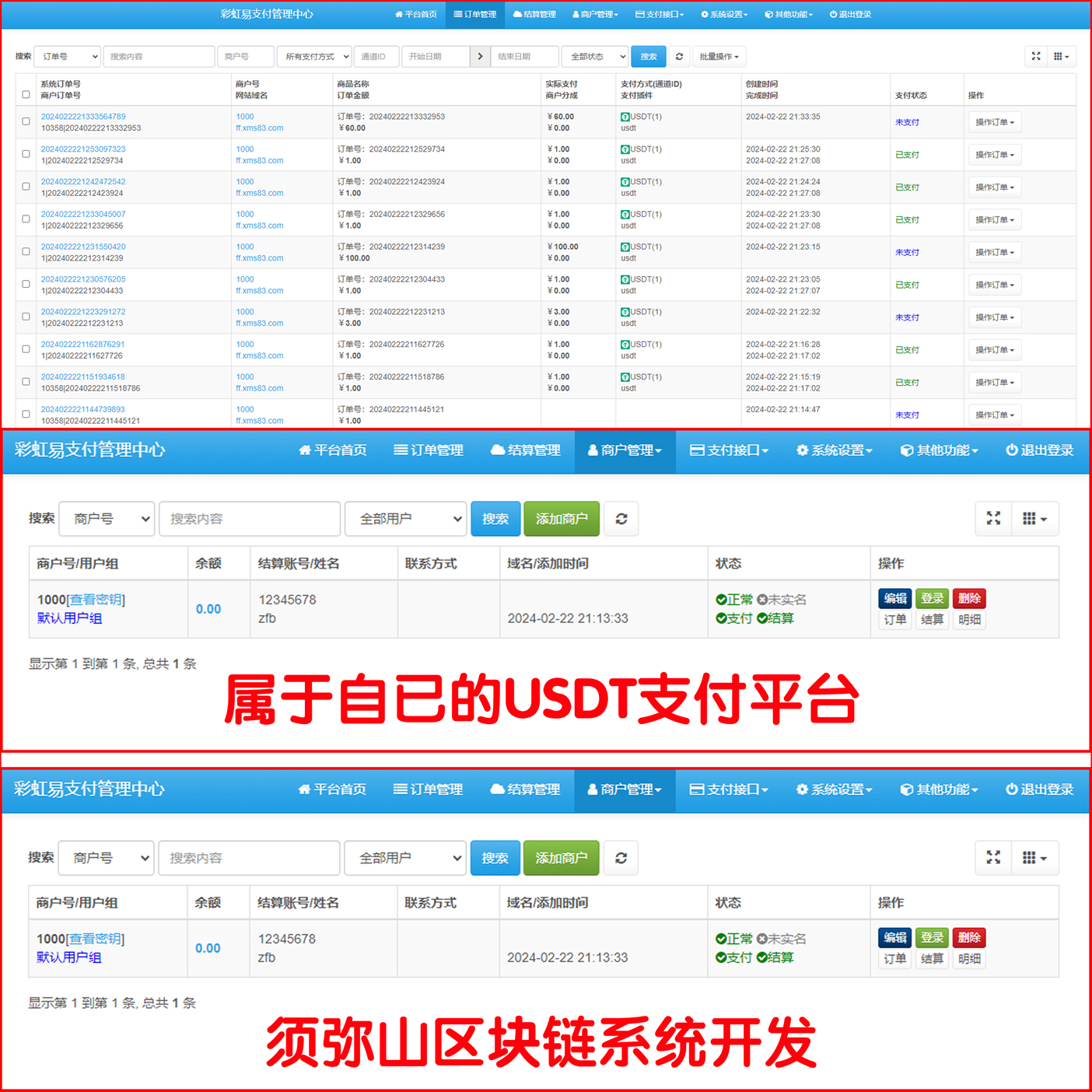The image size is (1092, 1092).
Task: Check the ¥100.00 order created at 21:23:15
Action: click(26, 252)
